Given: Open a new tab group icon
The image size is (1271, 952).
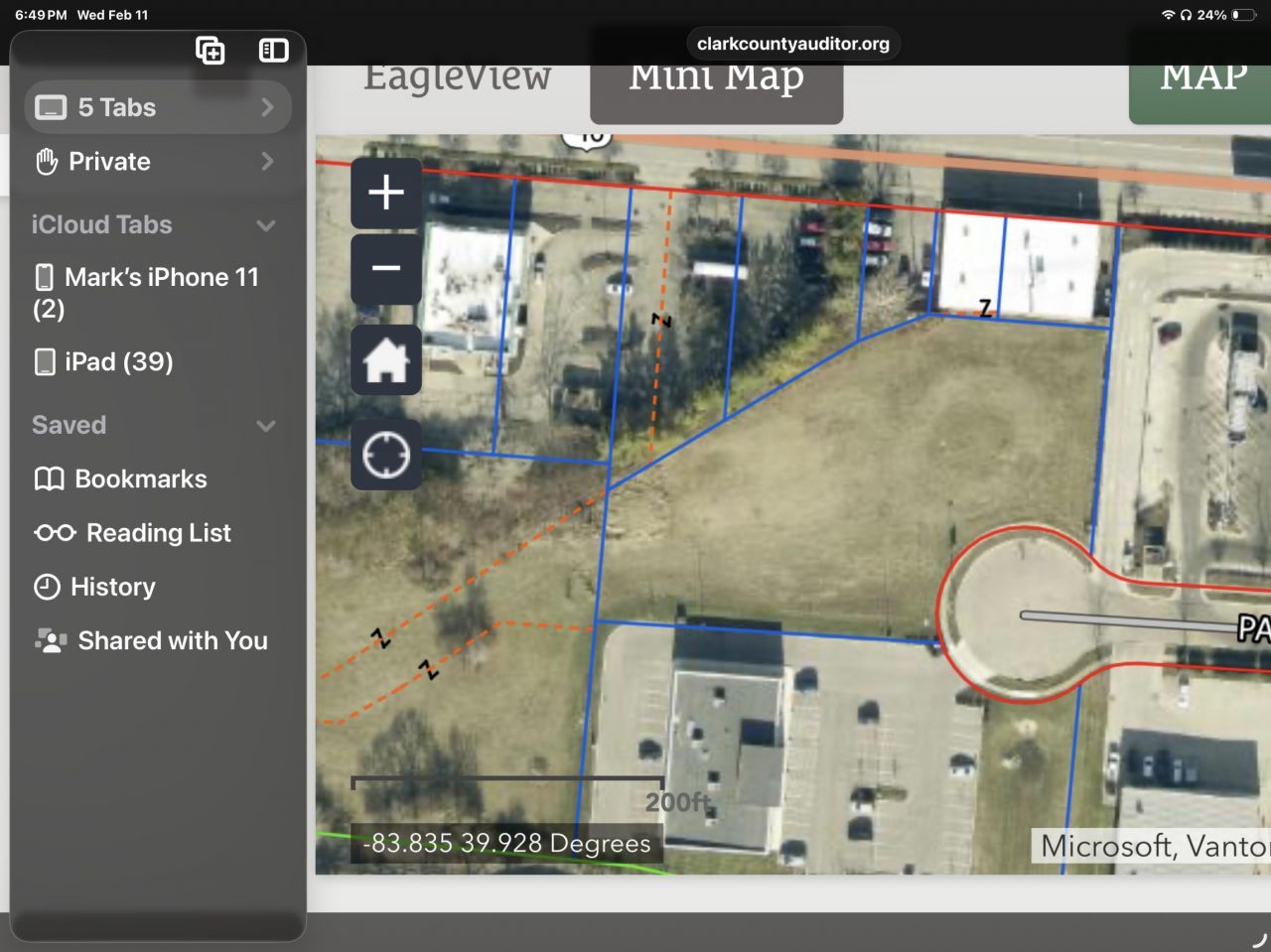Looking at the screenshot, I should tap(211, 51).
